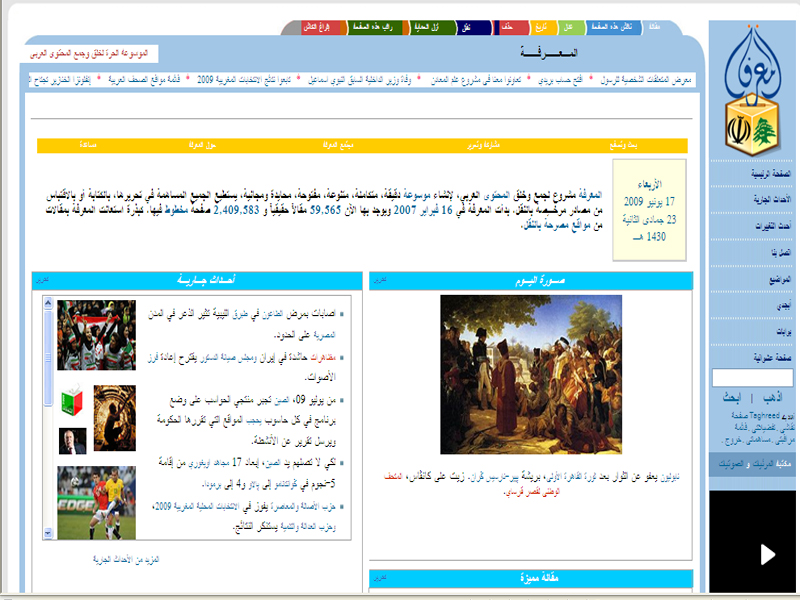Click the site tagline banner at top left

pos(89,53)
